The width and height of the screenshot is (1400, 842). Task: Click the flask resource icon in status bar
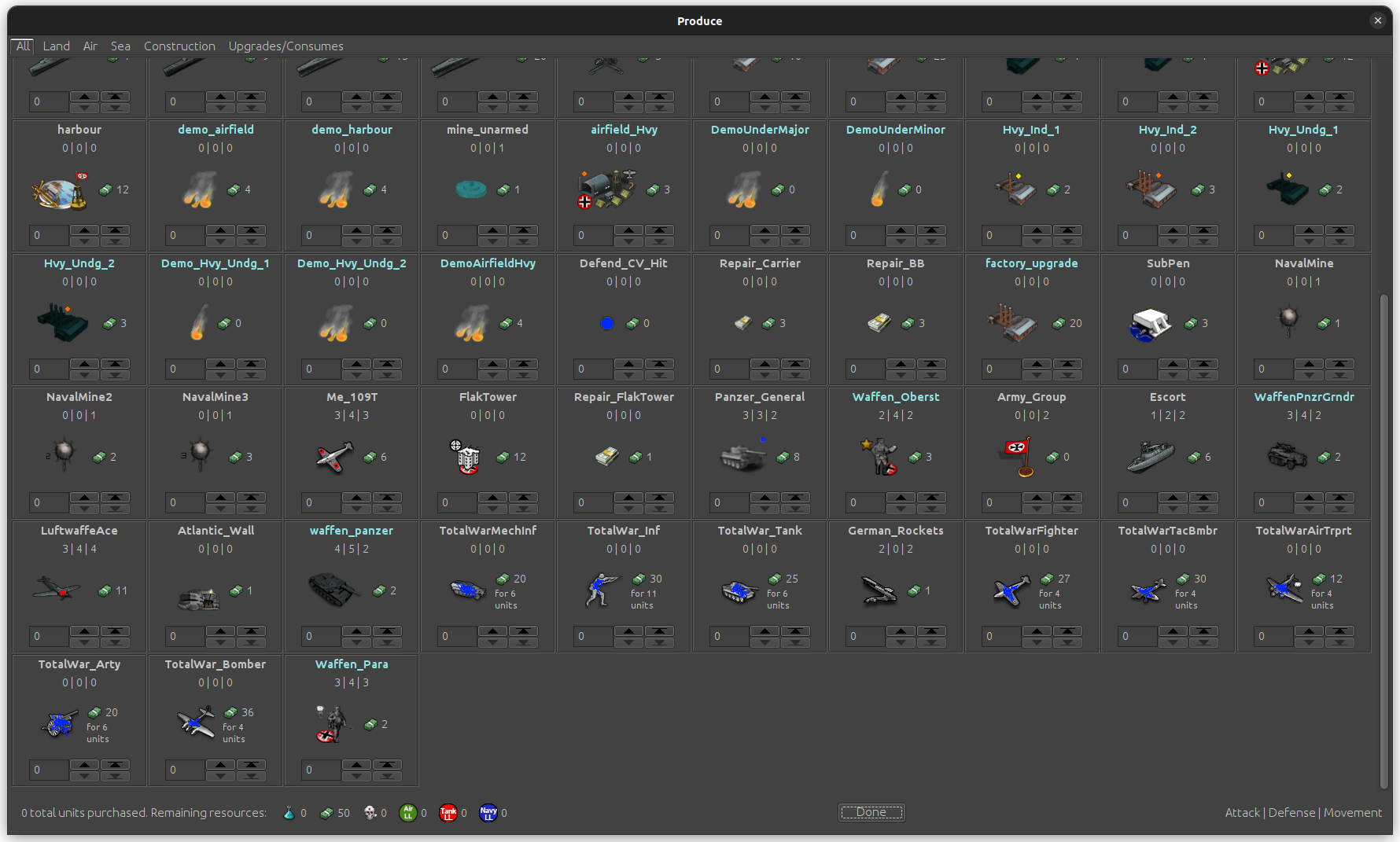click(289, 813)
